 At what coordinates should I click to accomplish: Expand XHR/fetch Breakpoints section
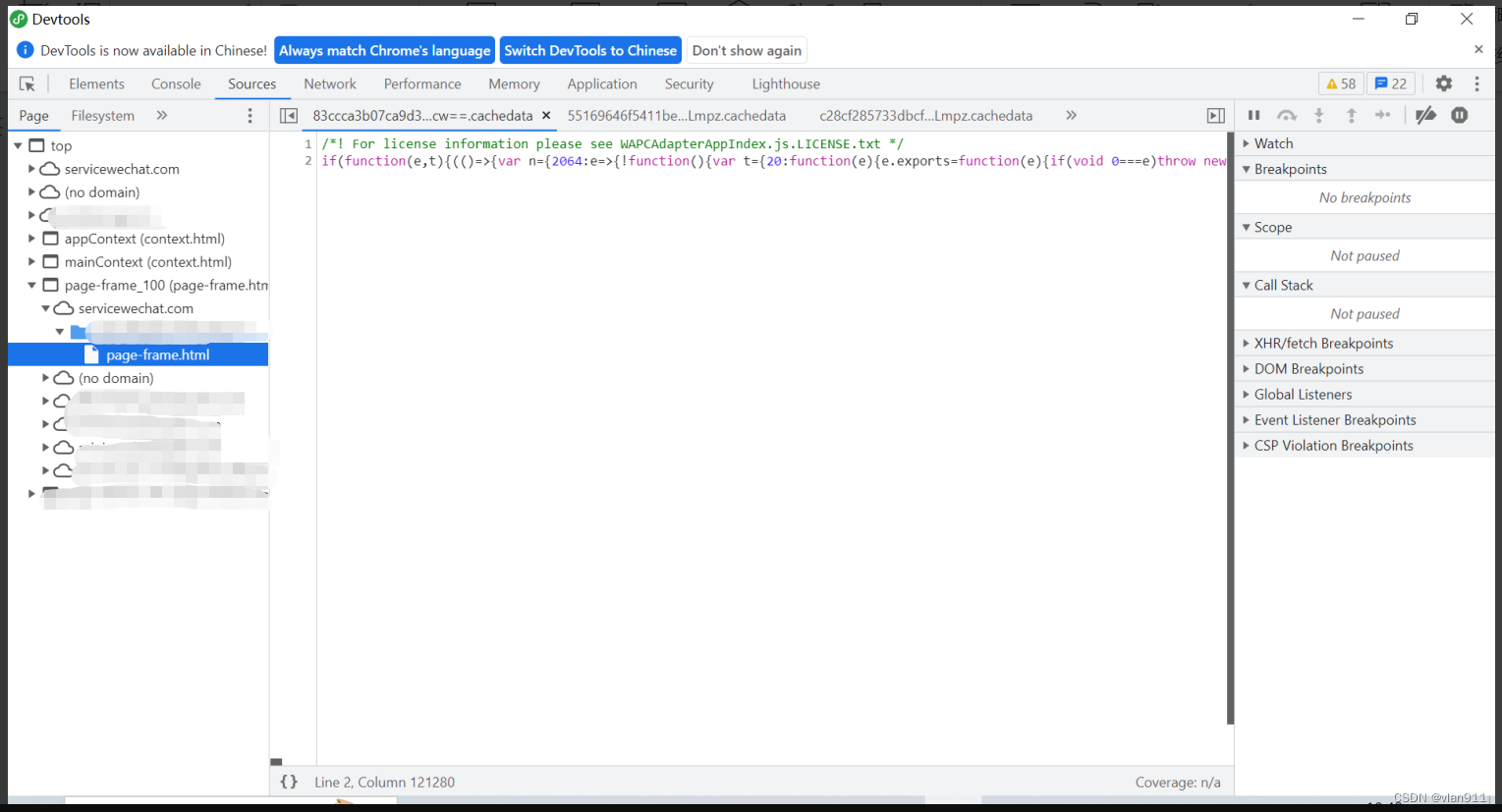[x=1364, y=343]
